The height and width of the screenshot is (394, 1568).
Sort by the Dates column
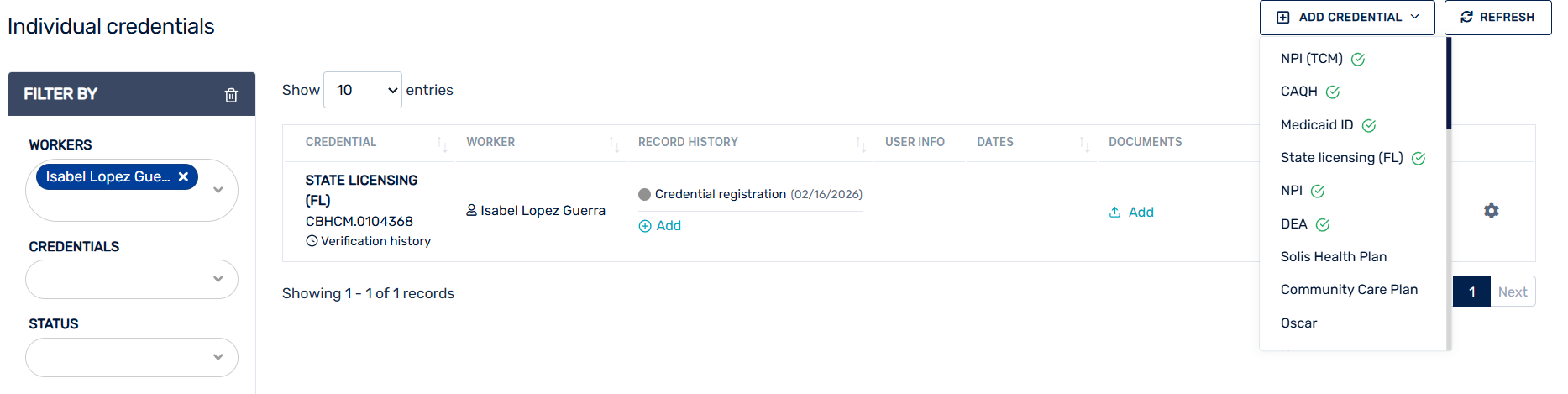(x=1083, y=144)
